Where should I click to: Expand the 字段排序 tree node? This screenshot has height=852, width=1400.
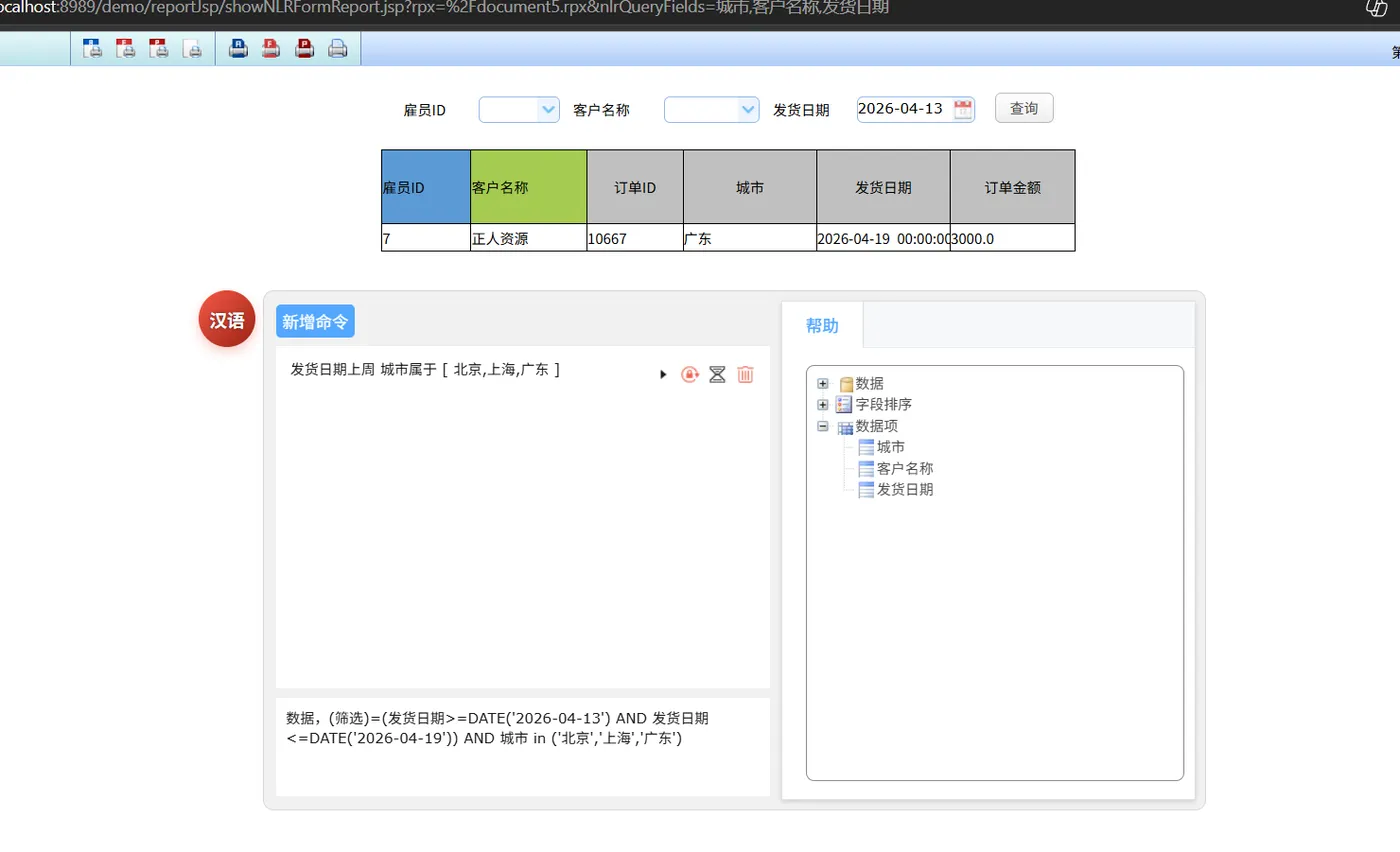(x=822, y=404)
